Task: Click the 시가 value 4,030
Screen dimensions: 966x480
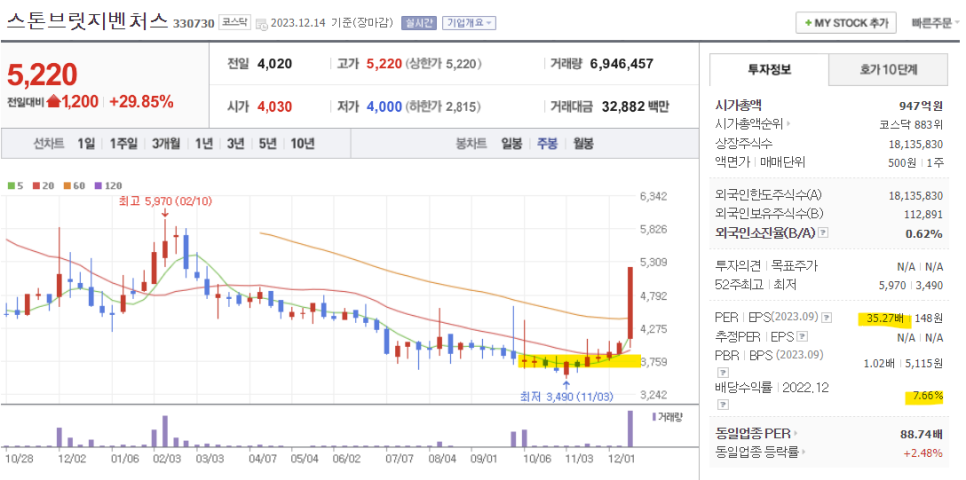Action: 275,106
